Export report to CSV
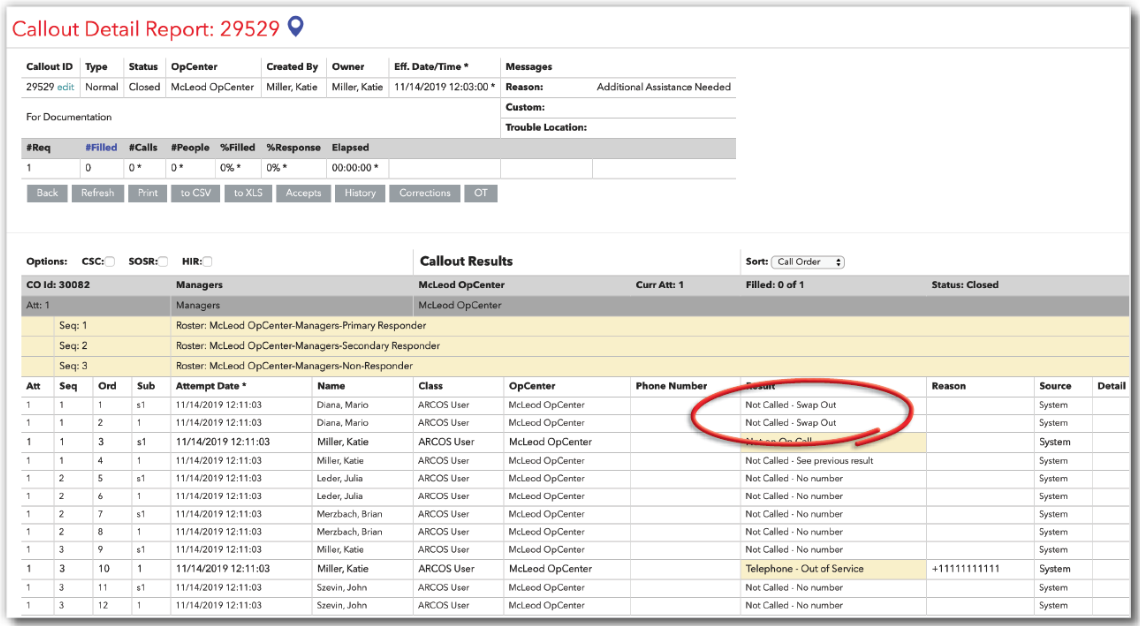The image size is (1140, 626). tap(195, 193)
